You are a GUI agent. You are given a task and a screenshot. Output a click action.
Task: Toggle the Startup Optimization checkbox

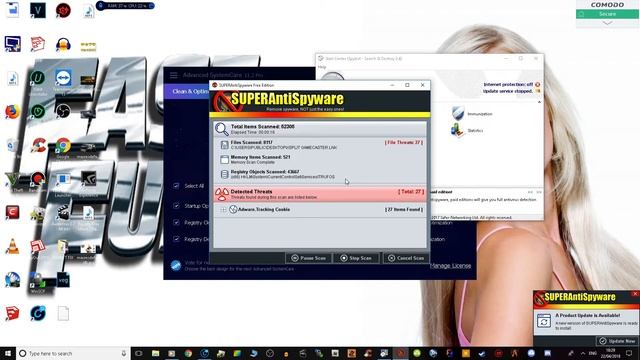tap(176, 206)
